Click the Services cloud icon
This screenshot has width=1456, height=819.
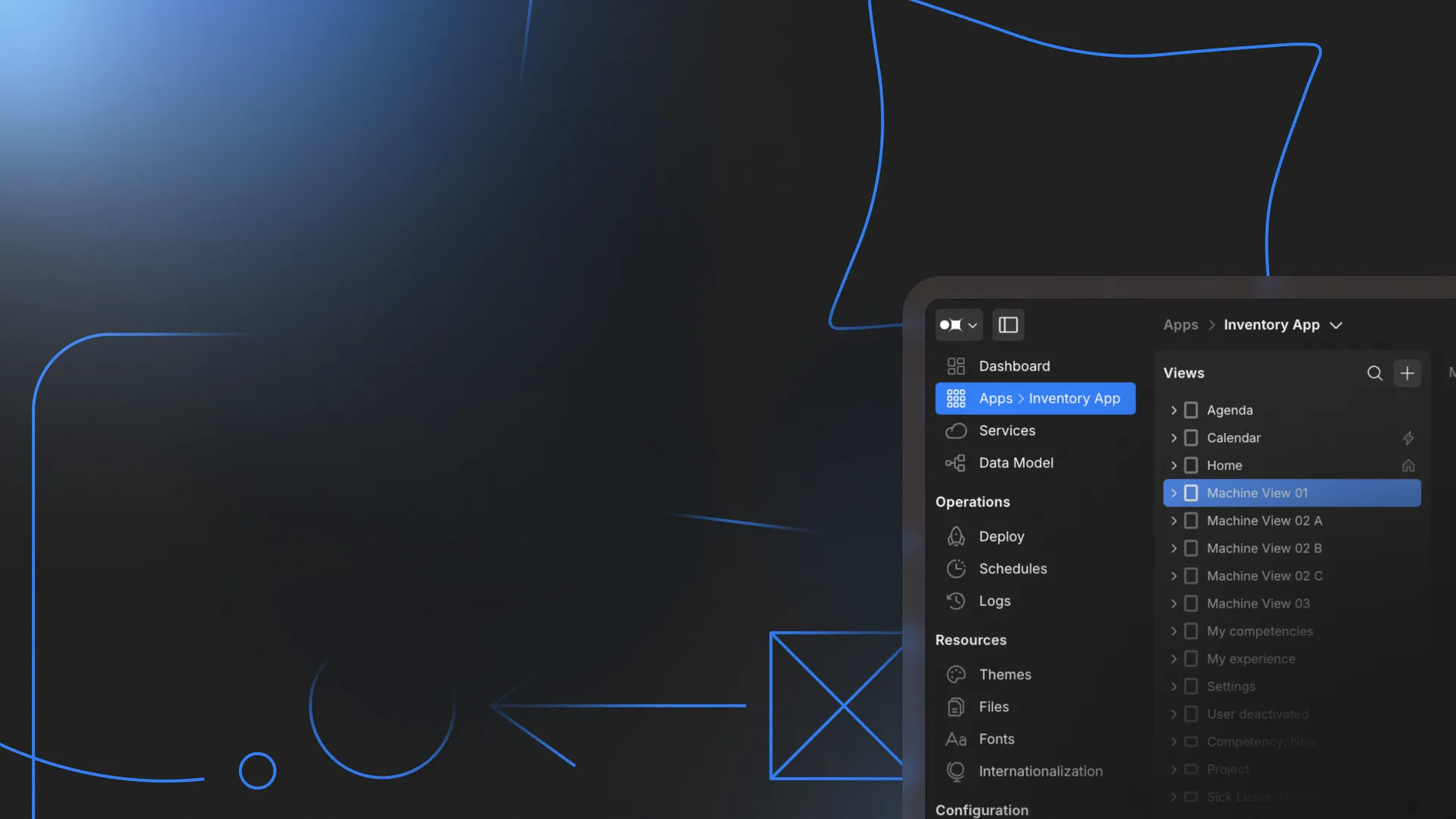point(955,431)
